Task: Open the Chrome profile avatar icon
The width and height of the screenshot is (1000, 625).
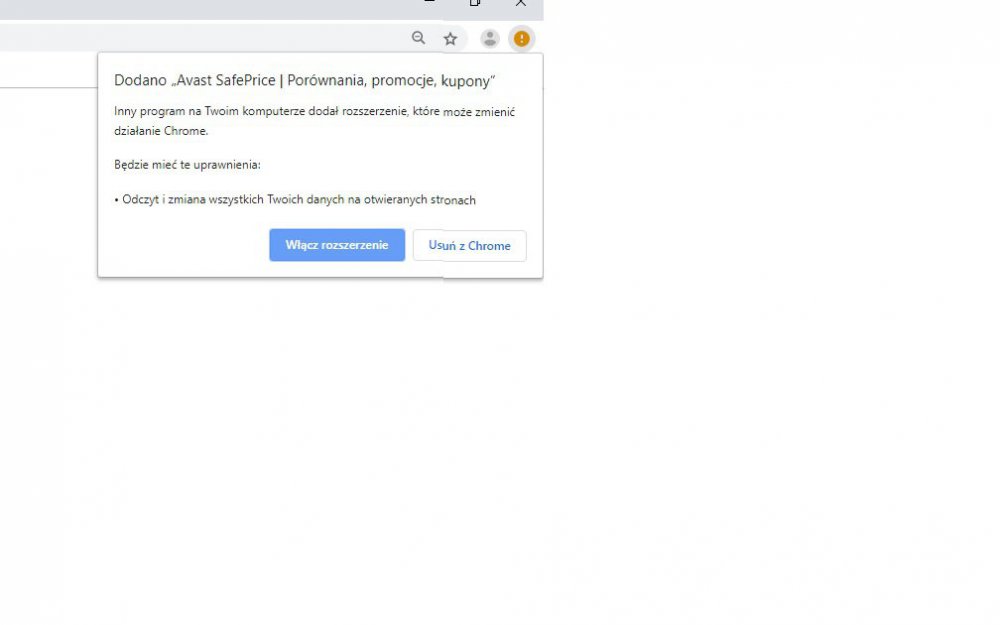Action: click(490, 39)
